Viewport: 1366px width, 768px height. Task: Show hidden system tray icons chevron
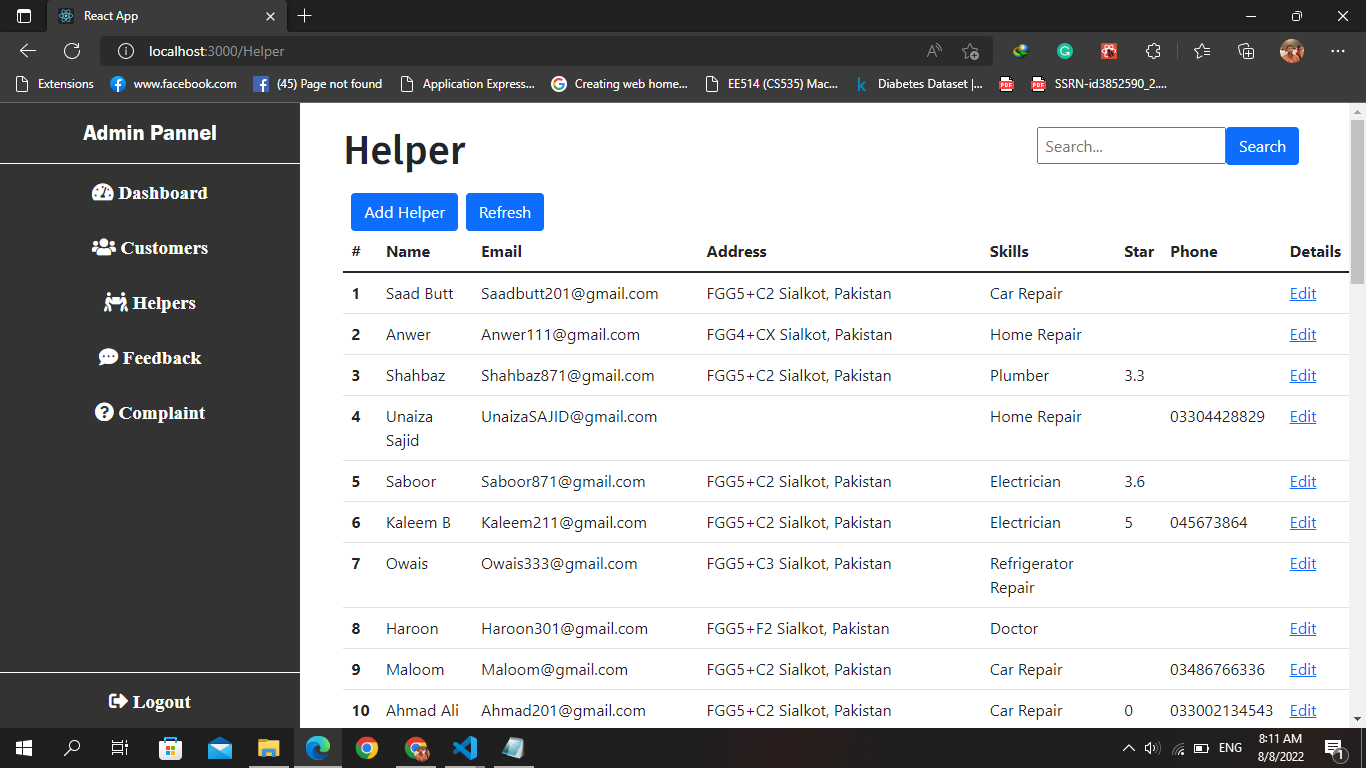(x=1129, y=747)
